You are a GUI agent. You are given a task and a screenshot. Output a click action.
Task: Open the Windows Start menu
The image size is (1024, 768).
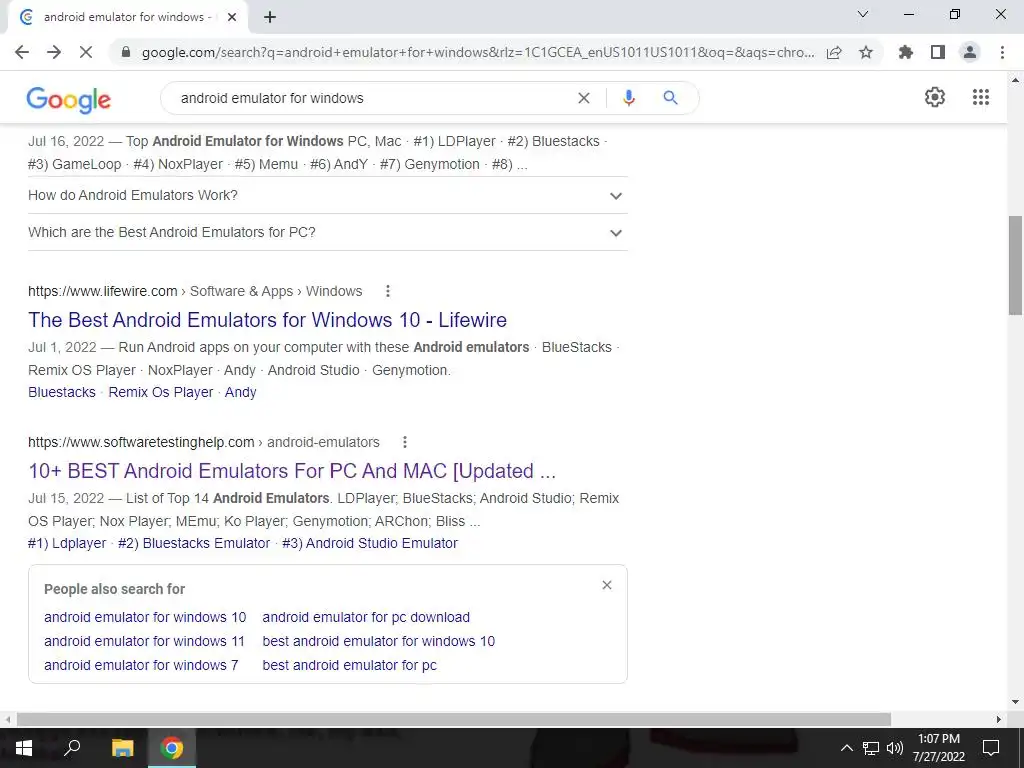(x=24, y=748)
